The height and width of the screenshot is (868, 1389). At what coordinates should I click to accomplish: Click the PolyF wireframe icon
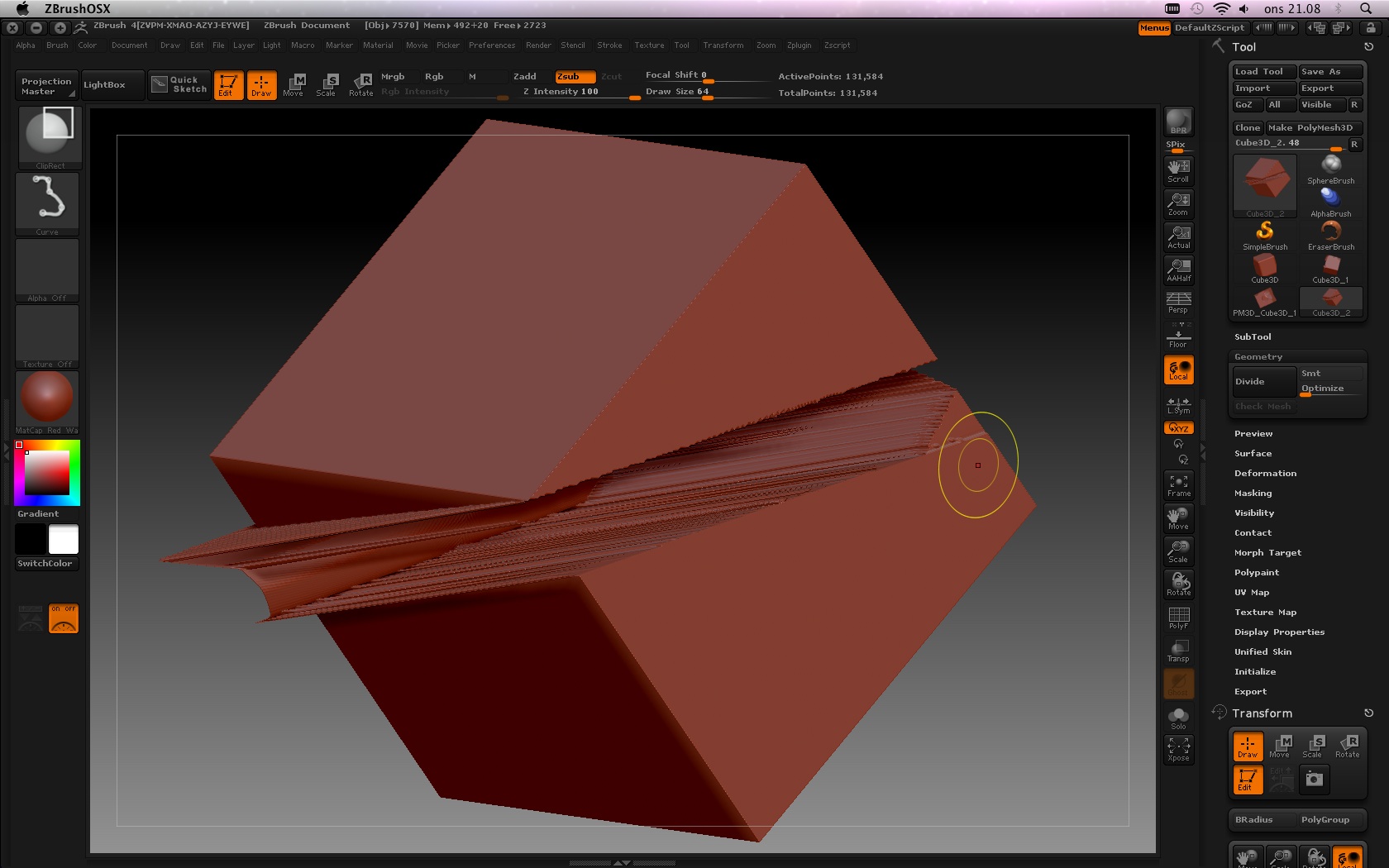click(1178, 618)
